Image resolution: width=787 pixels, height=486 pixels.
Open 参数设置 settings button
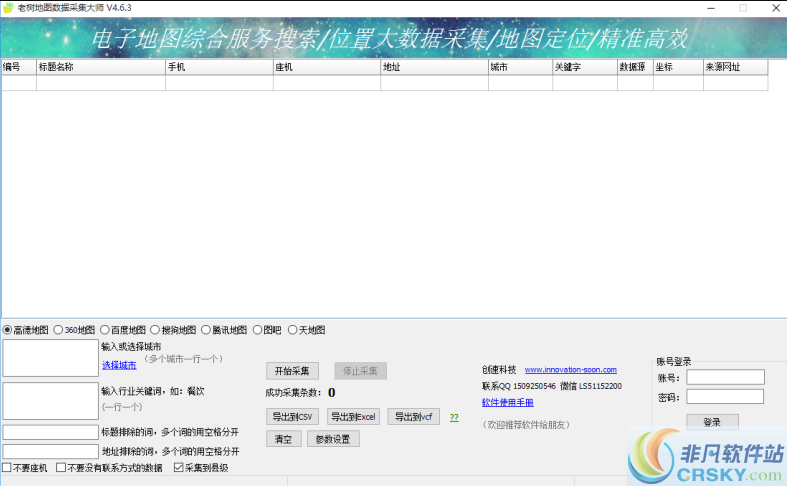(x=333, y=439)
